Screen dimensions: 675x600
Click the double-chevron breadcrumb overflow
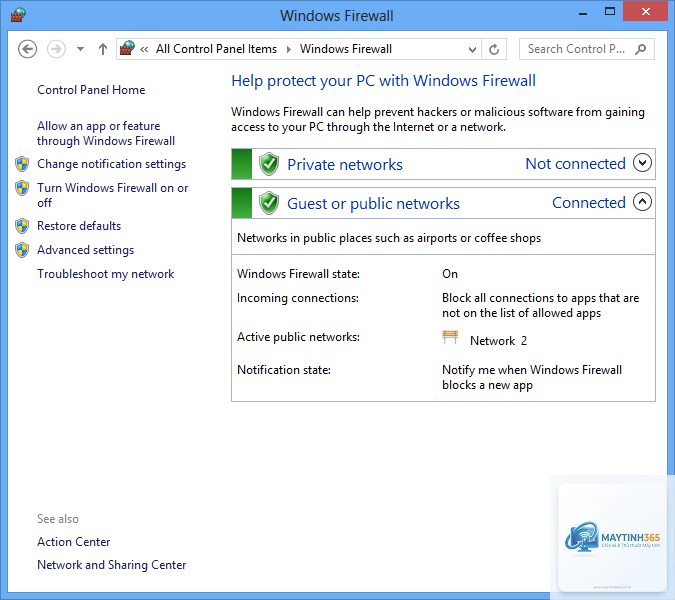[144, 49]
